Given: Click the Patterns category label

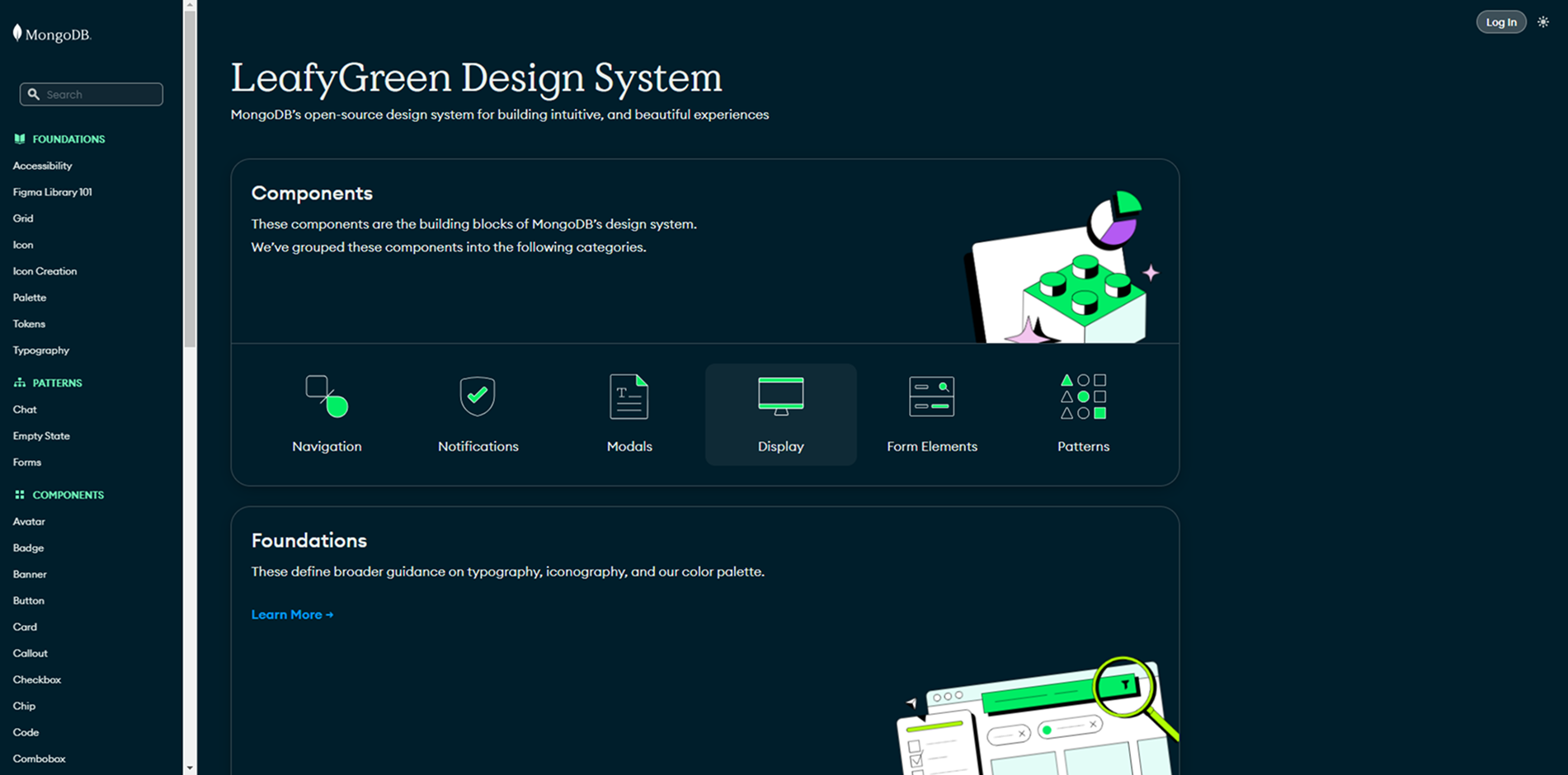Looking at the screenshot, I should tap(1083, 446).
